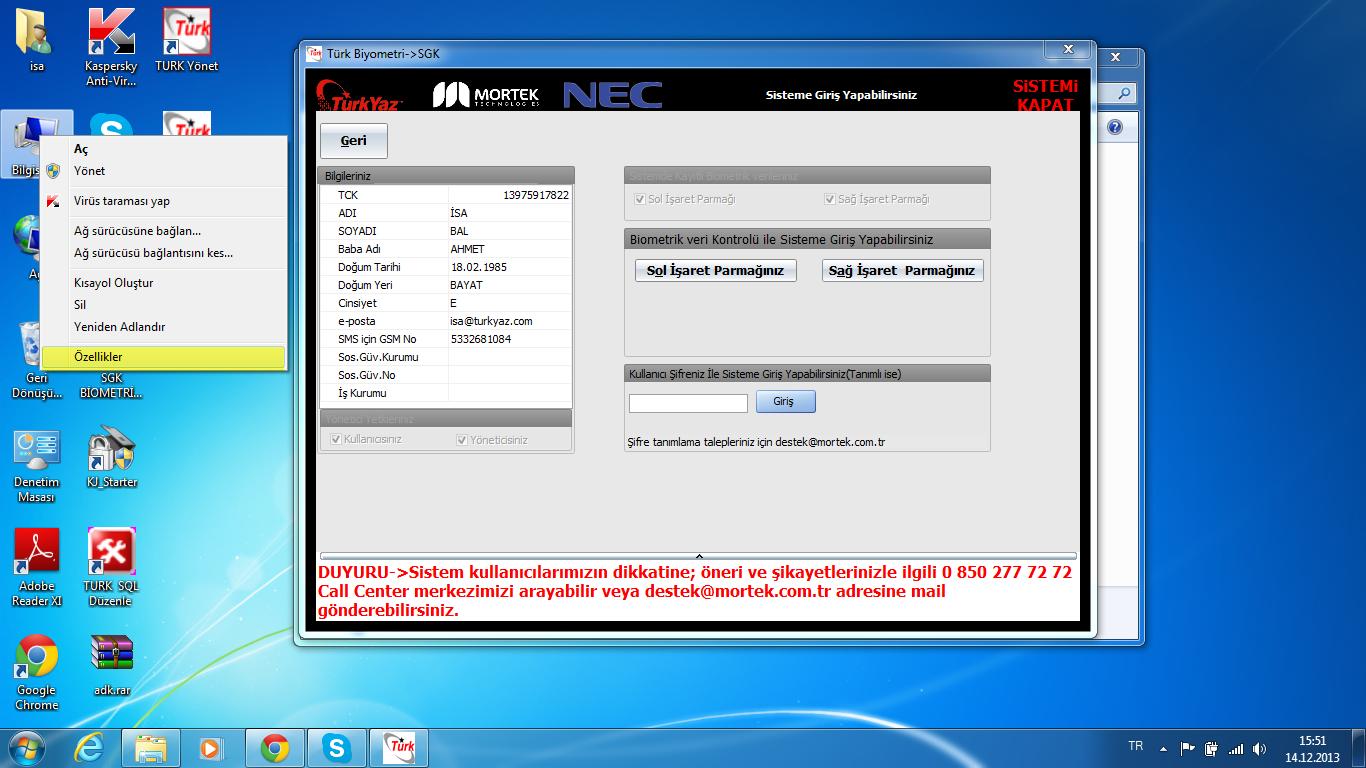Click the TurkYaz logo in header
This screenshot has width=1366, height=768.
[361, 95]
